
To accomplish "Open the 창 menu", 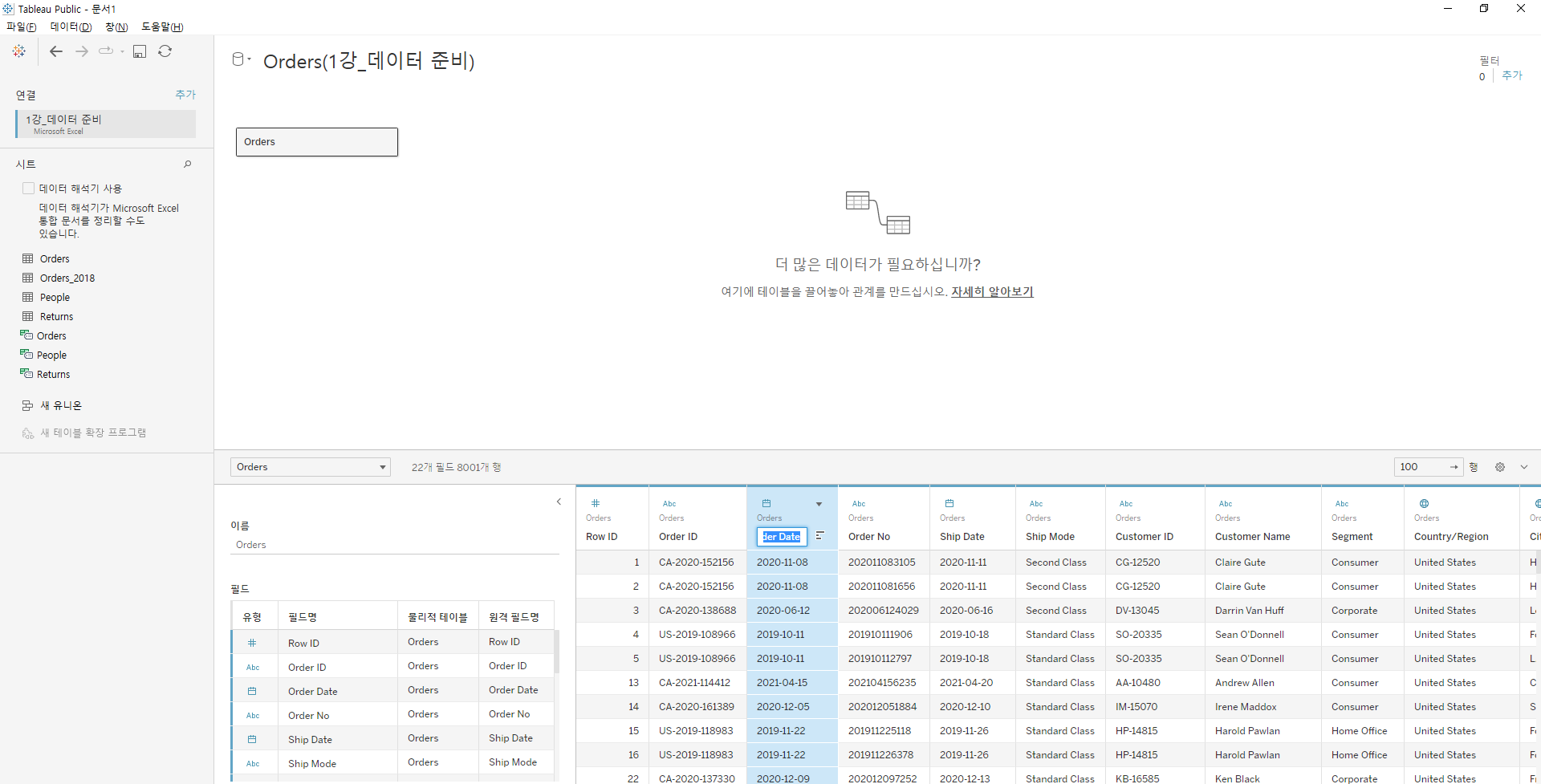I will click(x=116, y=26).
